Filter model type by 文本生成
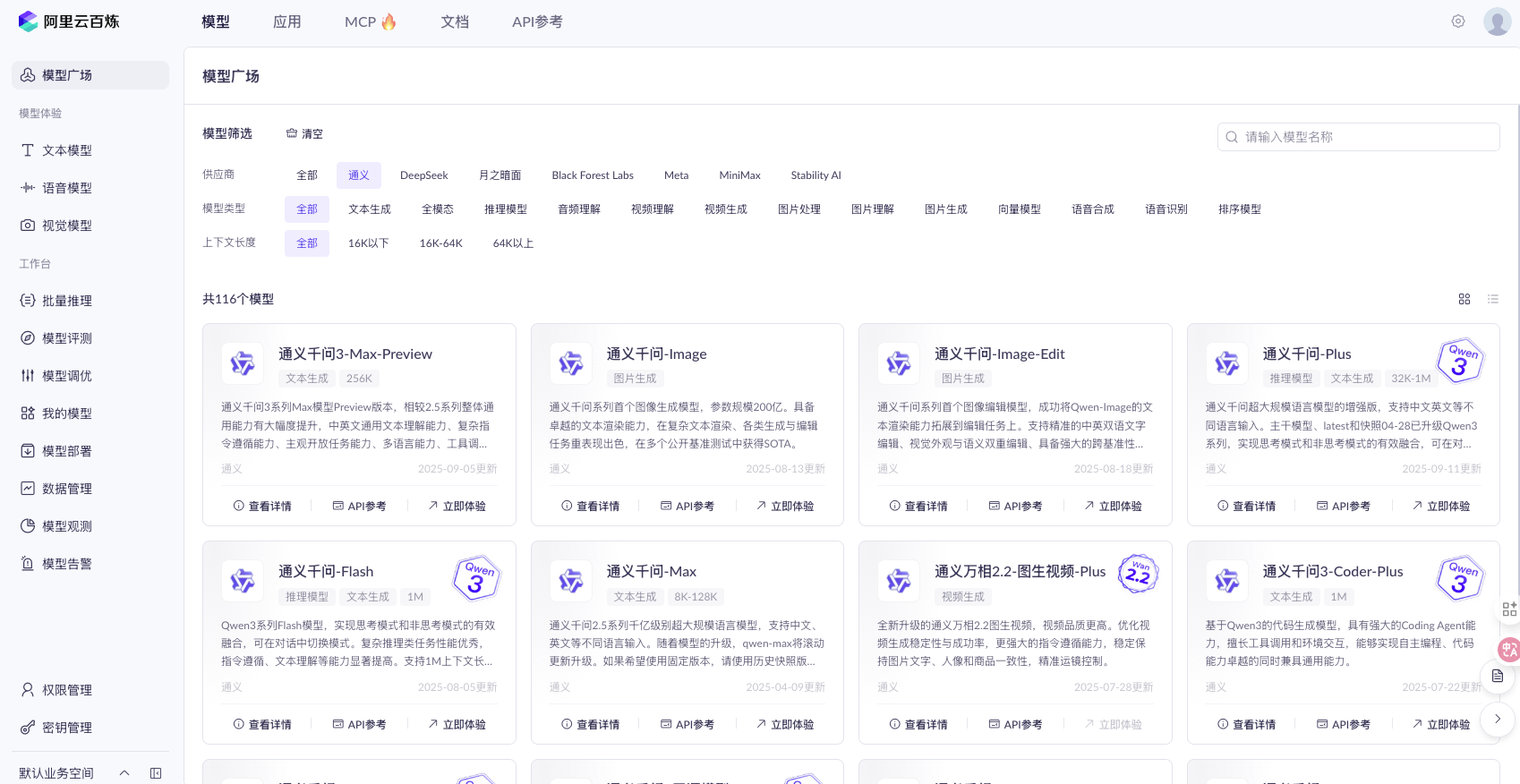The width and height of the screenshot is (1520, 784). click(x=370, y=209)
